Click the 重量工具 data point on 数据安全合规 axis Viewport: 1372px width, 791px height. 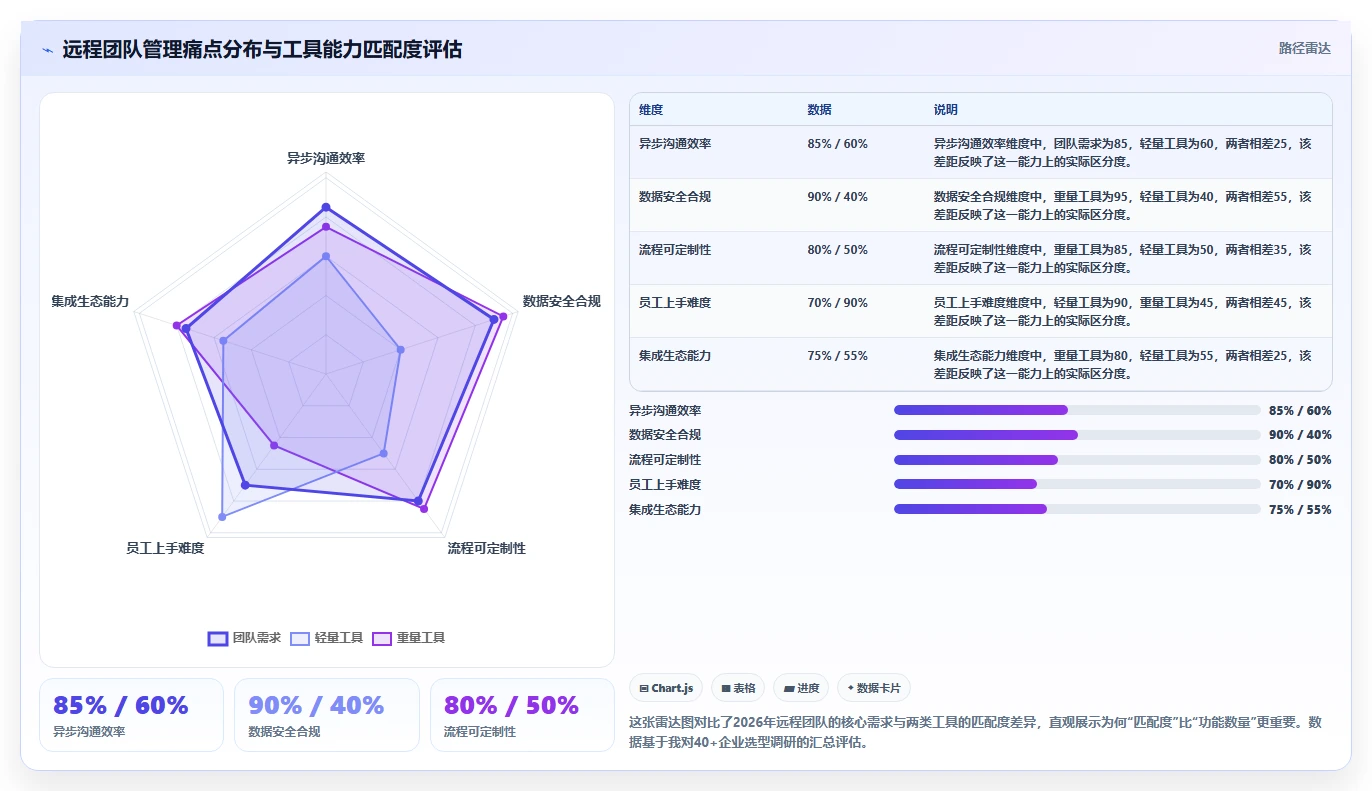(x=503, y=316)
